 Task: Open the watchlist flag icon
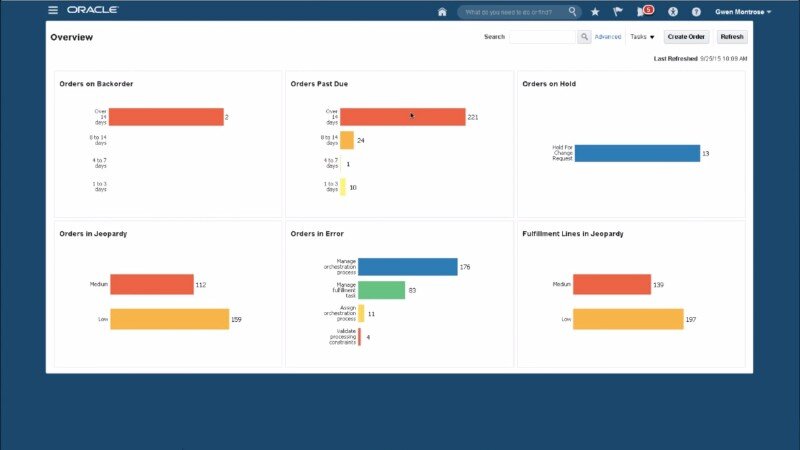[x=618, y=11]
